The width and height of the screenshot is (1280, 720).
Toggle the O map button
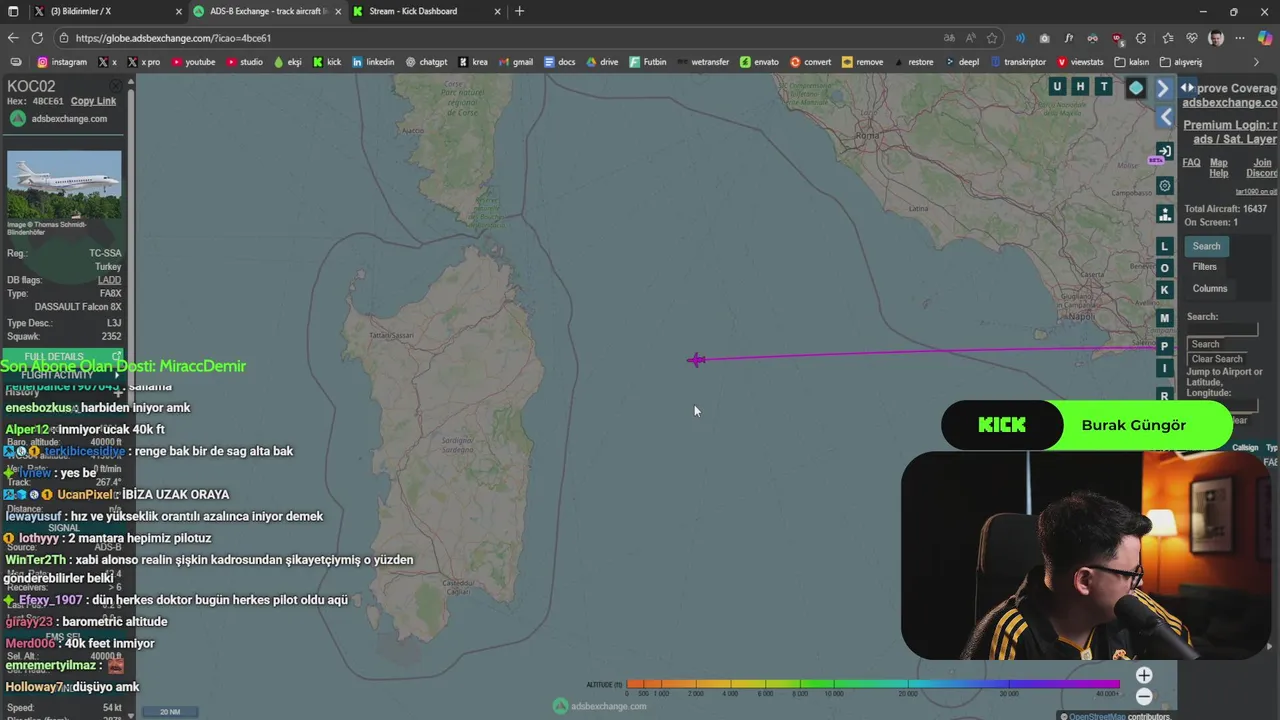[x=1164, y=268]
